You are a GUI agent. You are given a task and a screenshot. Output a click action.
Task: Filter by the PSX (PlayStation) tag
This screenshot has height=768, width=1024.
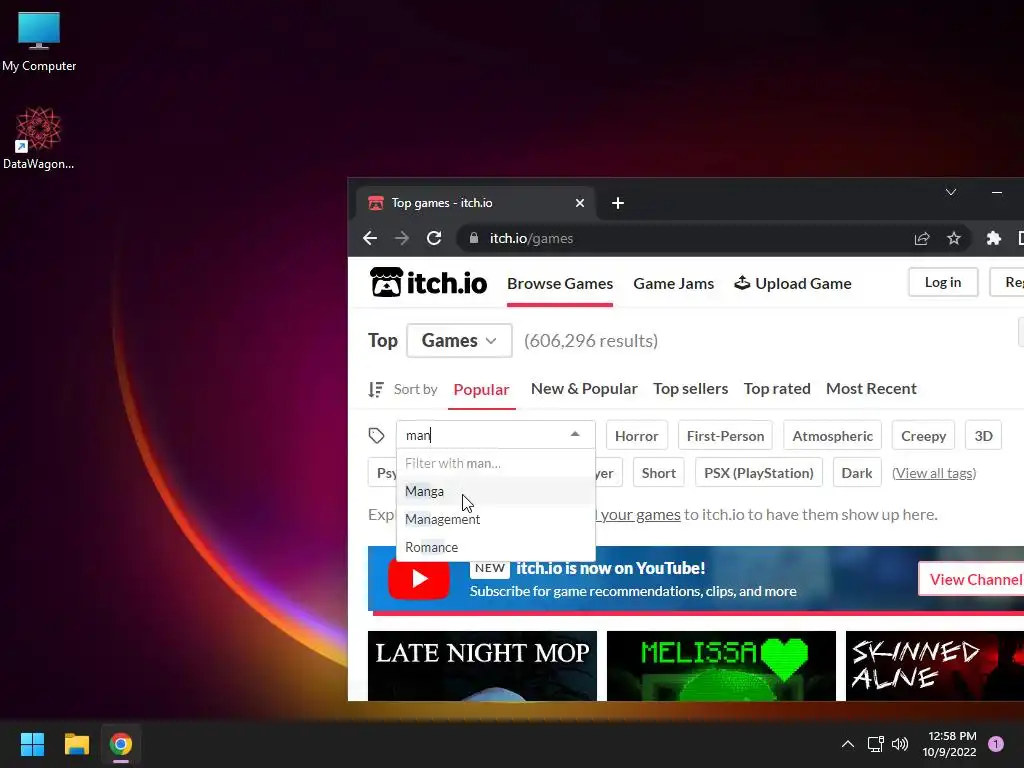click(758, 473)
